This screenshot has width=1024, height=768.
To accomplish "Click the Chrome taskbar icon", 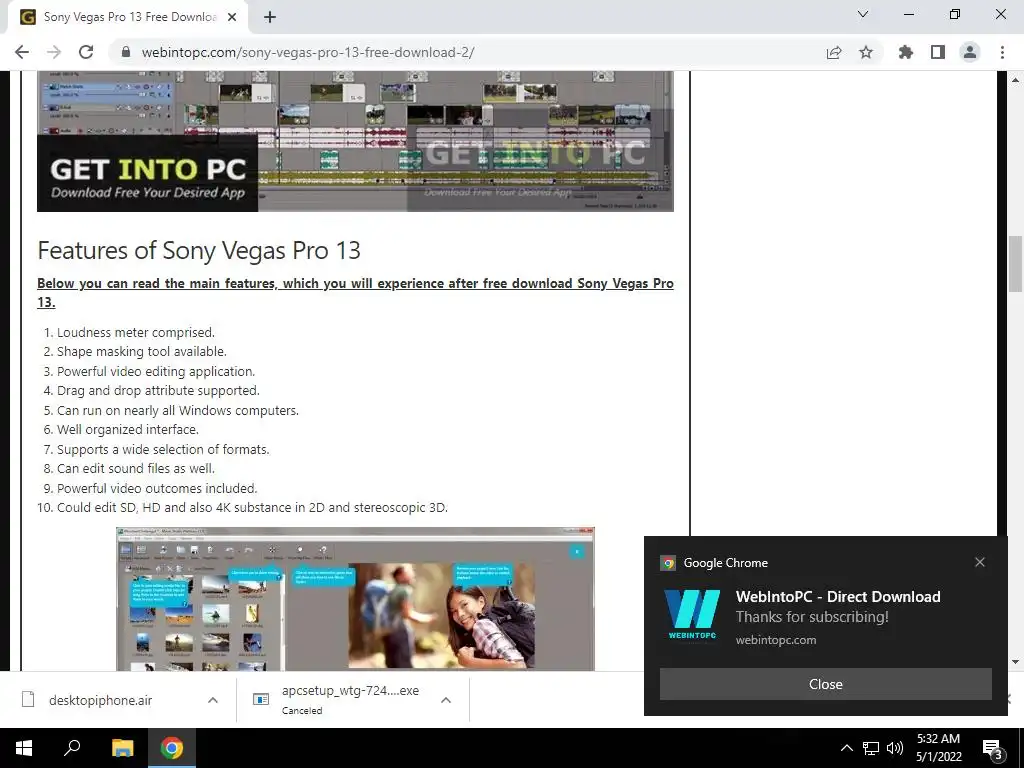I will pos(172,748).
